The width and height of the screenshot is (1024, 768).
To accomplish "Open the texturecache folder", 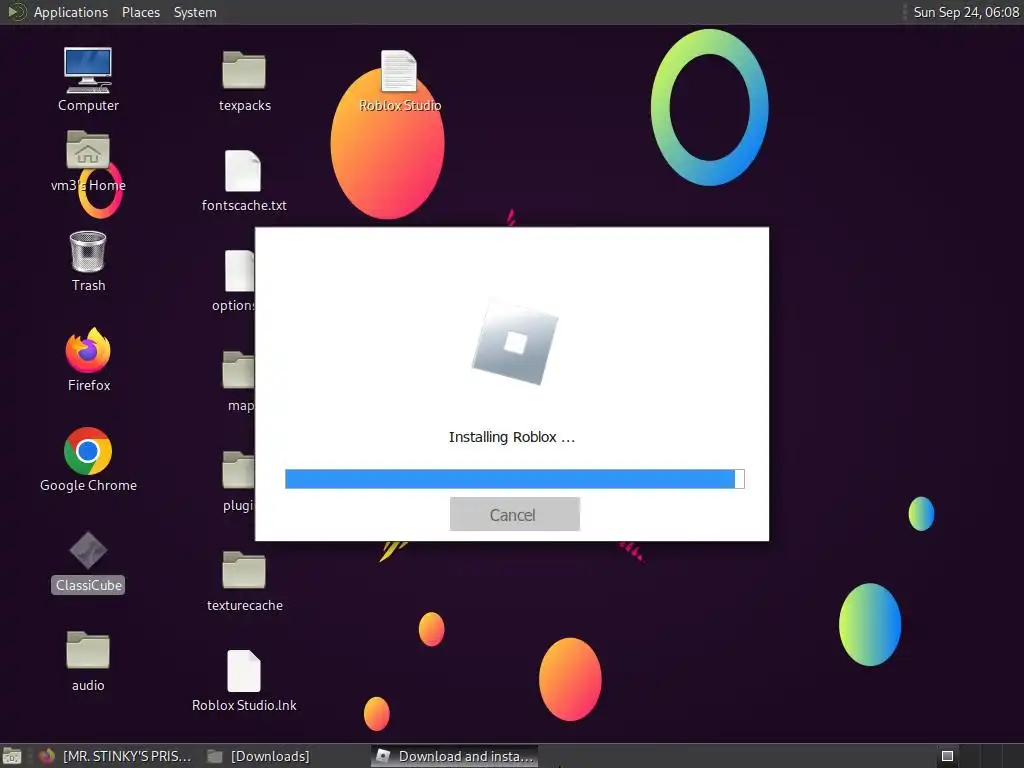I will pyautogui.click(x=244, y=581).
